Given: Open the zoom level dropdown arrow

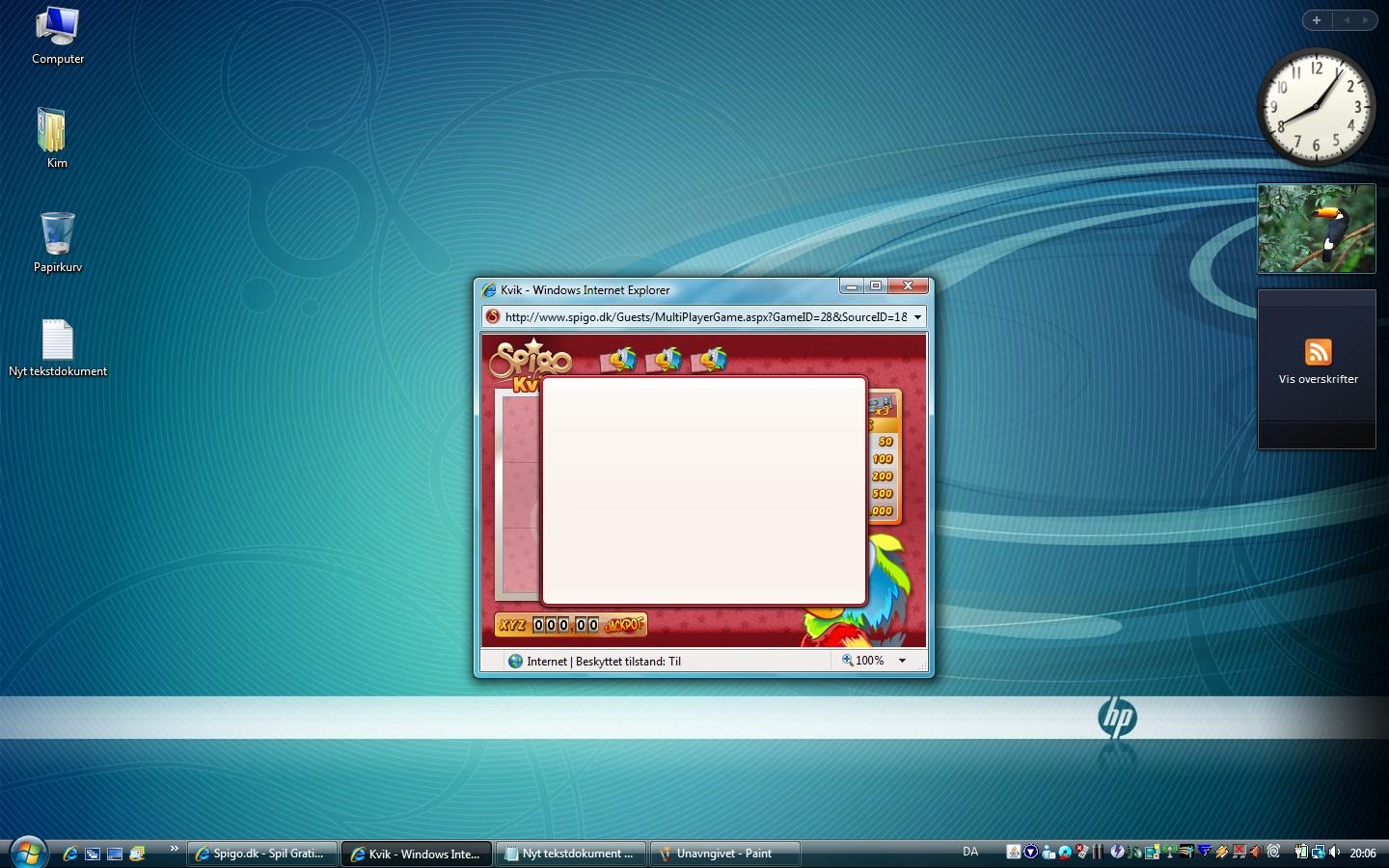Looking at the screenshot, I should click(x=902, y=661).
